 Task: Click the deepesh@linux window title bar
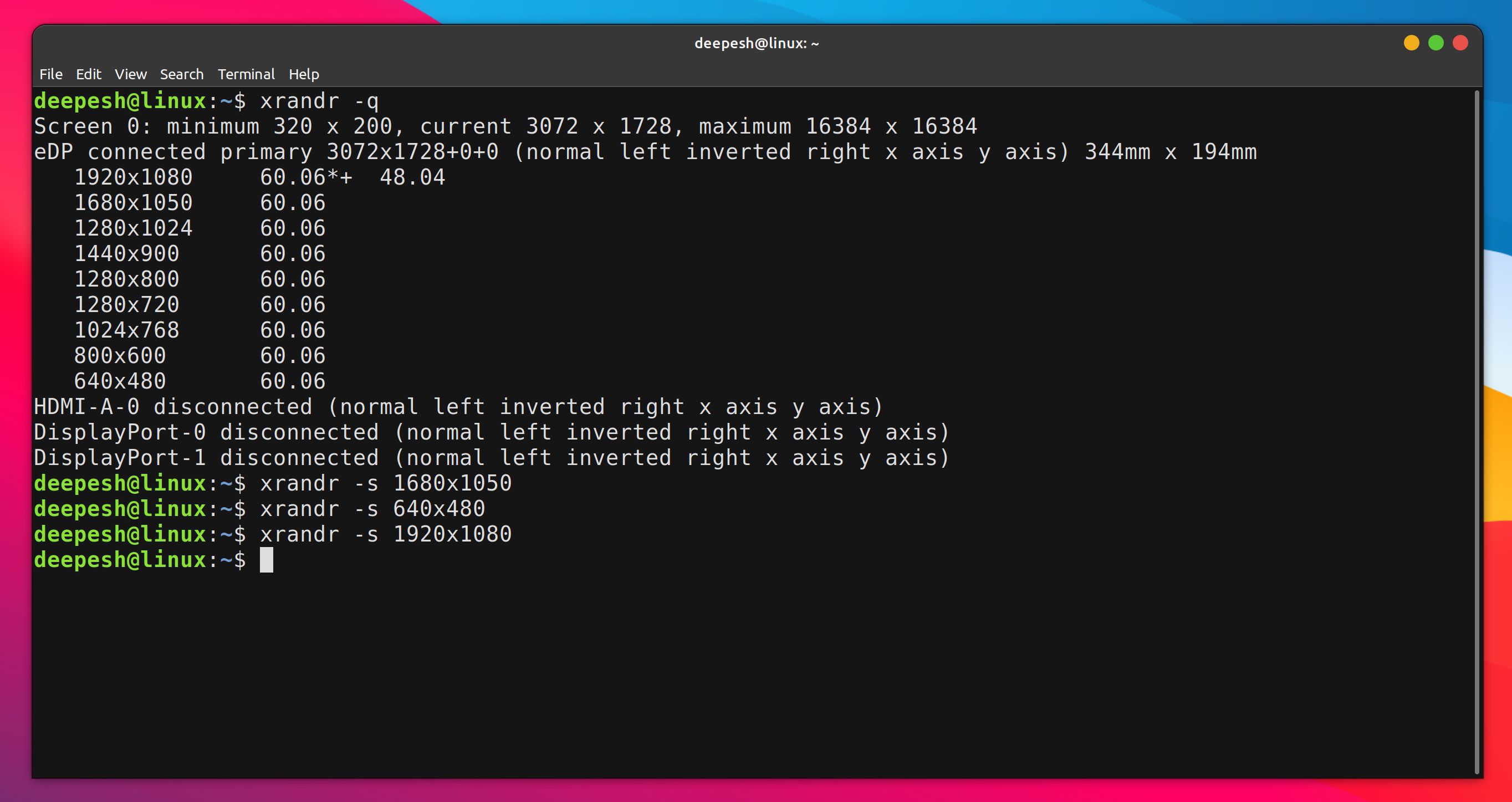(756, 43)
